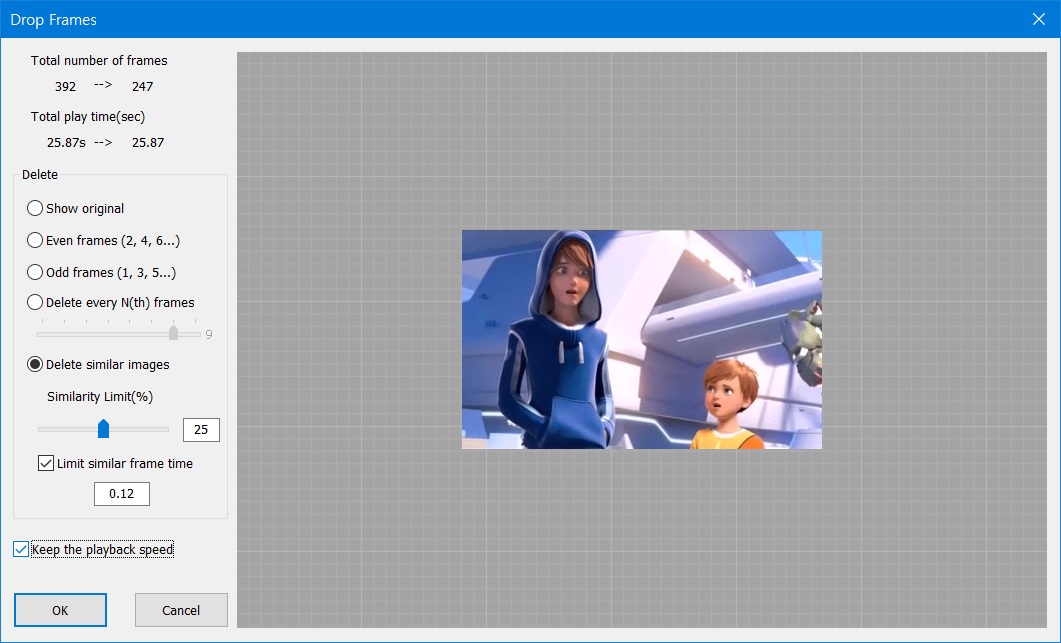Select Delete similar images radio button
The width and height of the screenshot is (1061, 643).
36,365
